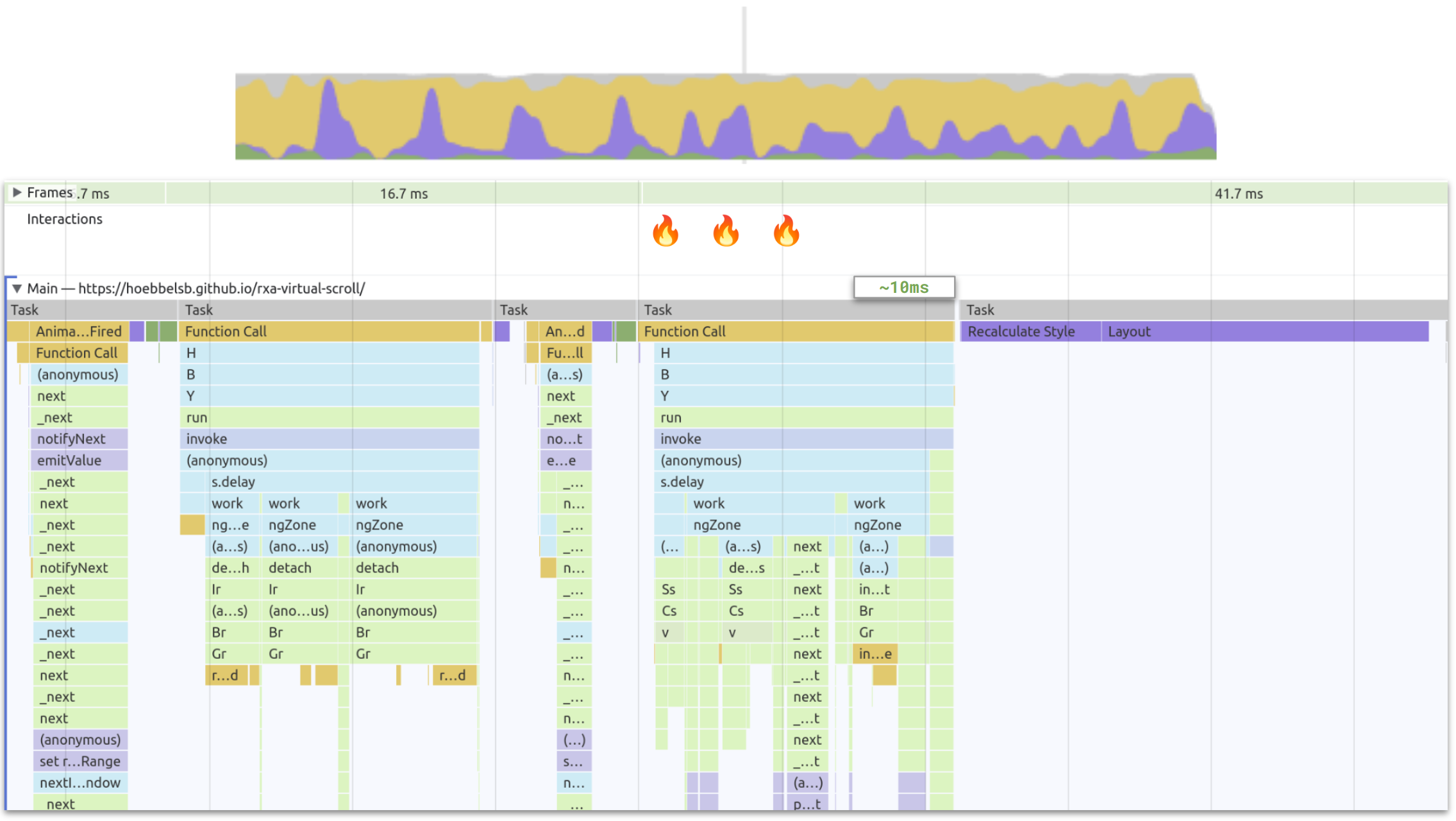Viewport: 1456px width, 821px height.
Task: Click the set r...Range entry
Action: [79, 761]
